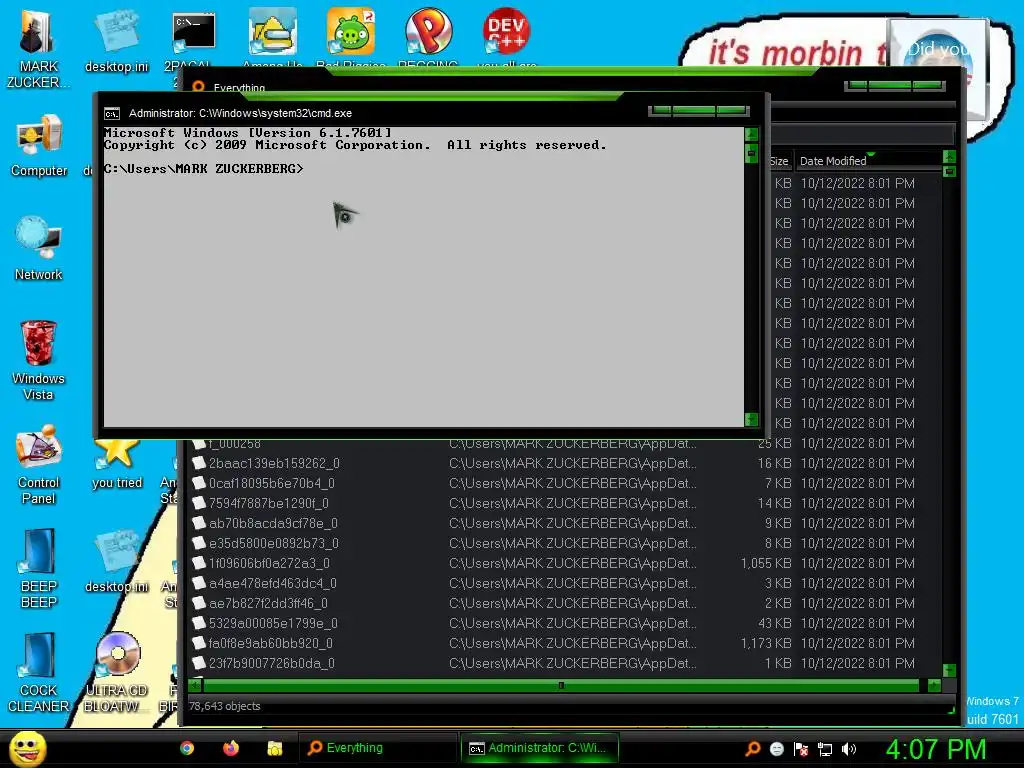Click the 1,055 KB size cell
Screen dimensions: 1024x768
point(766,563)
